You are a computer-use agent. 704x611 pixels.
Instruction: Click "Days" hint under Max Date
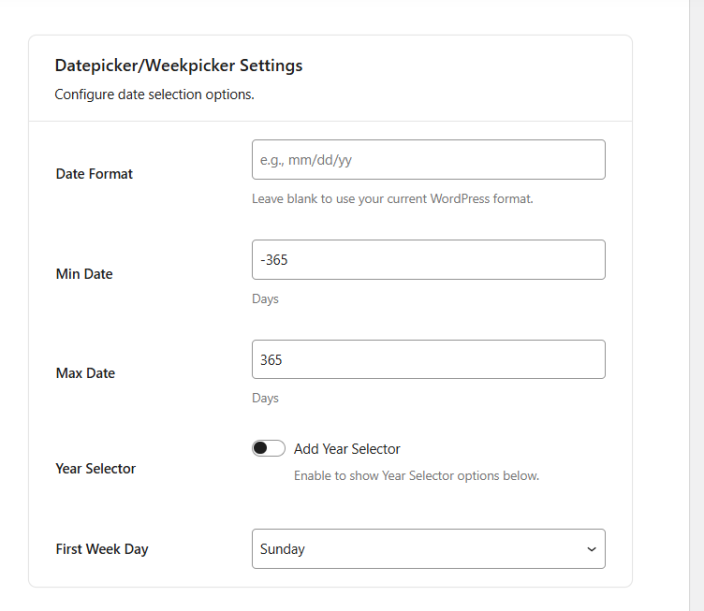(x=265, y=398)
